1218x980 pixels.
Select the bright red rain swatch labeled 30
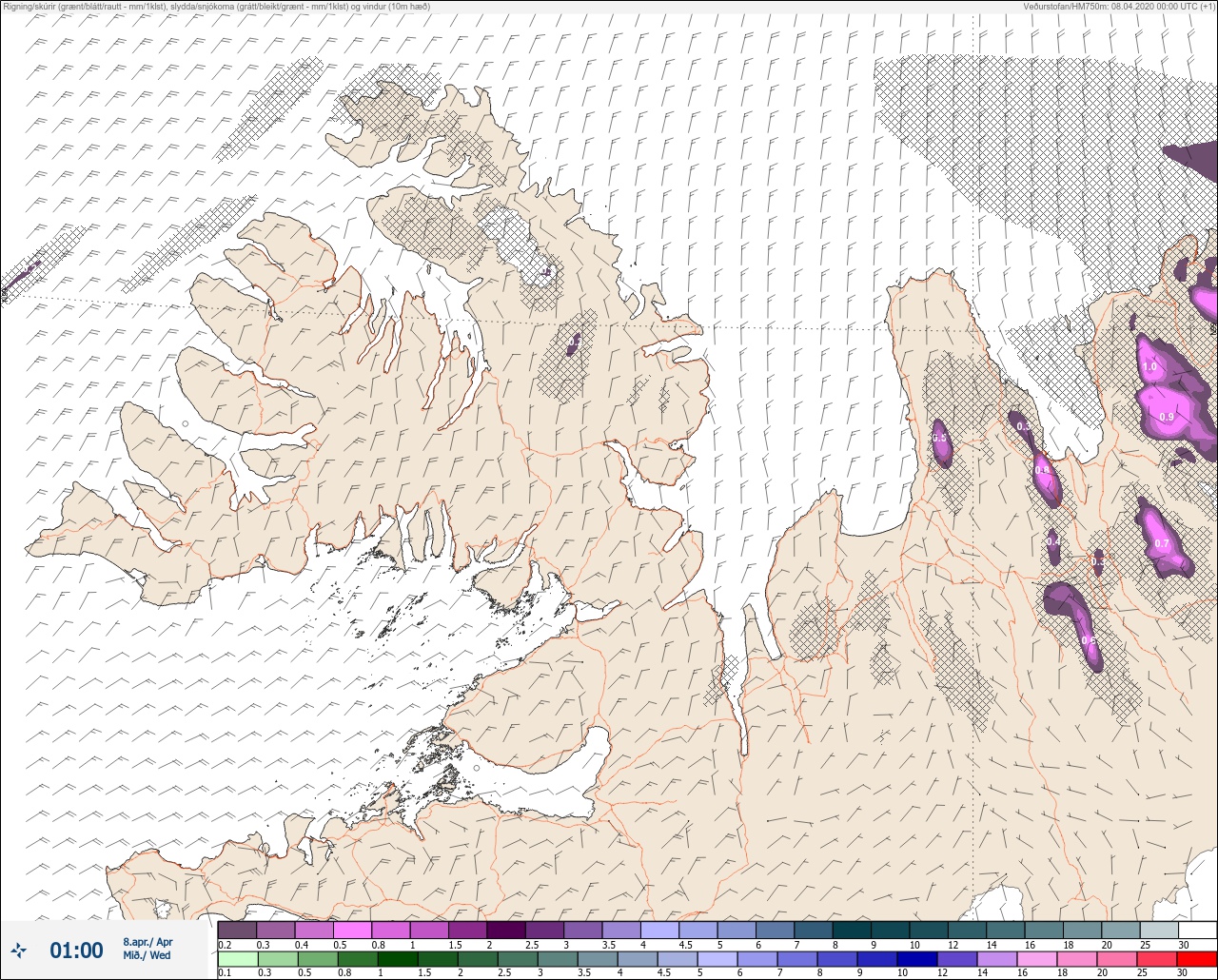coord(1196,958)
